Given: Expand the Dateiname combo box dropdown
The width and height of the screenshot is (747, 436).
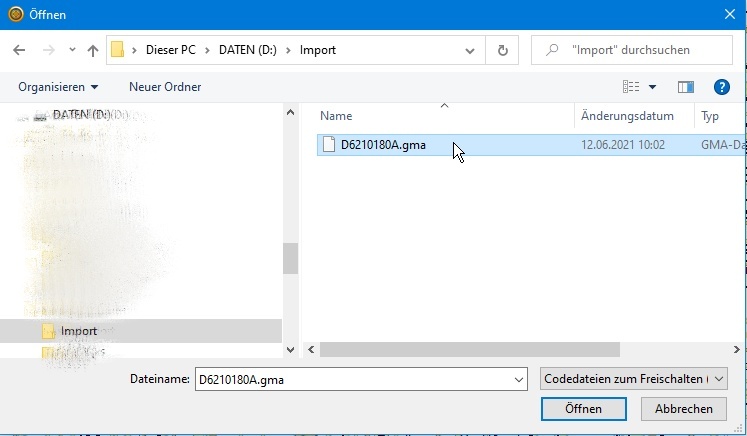Looking at the screenshot, I should (518, 380).
